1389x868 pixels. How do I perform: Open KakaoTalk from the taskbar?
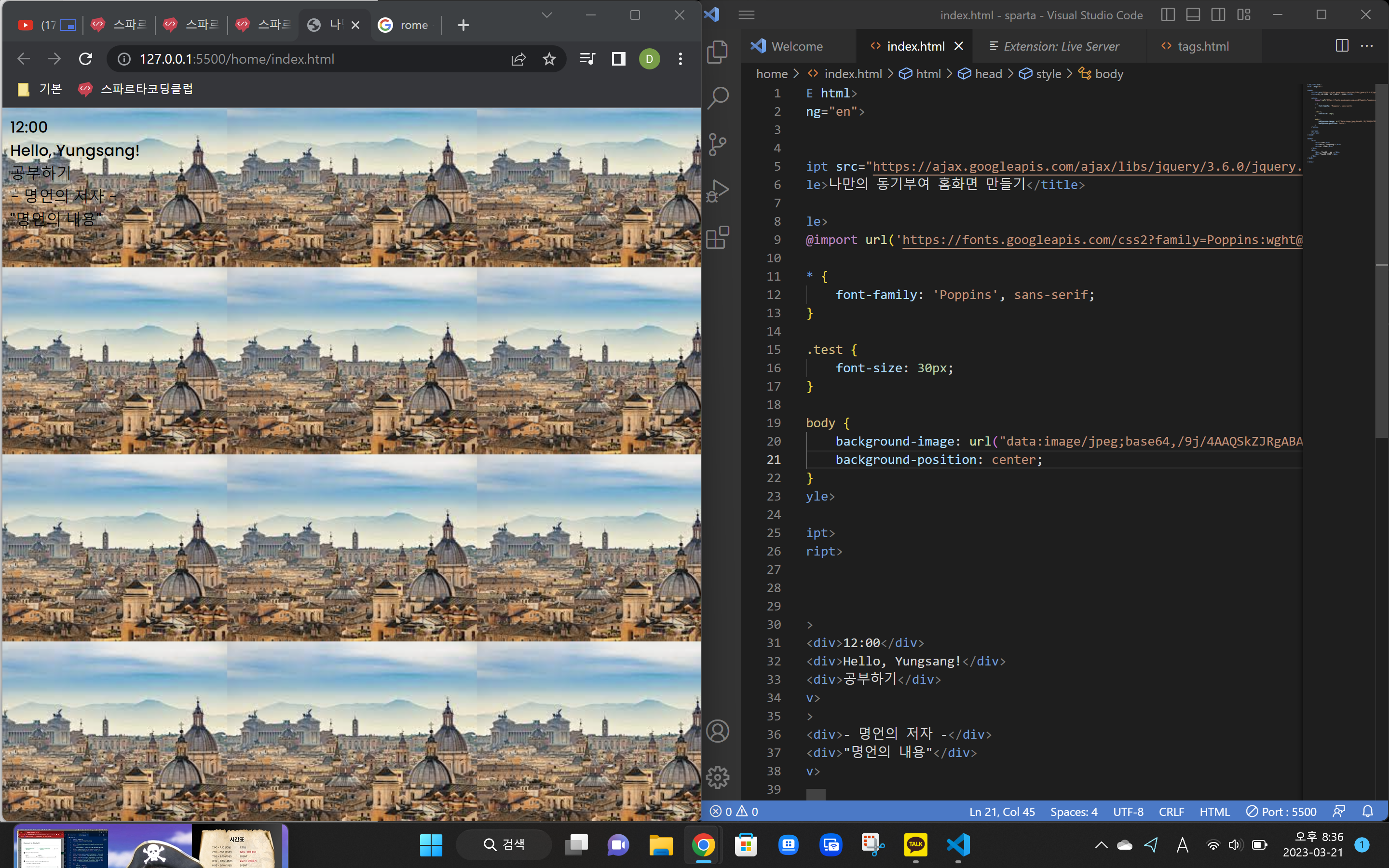click(x=915, y=844)
